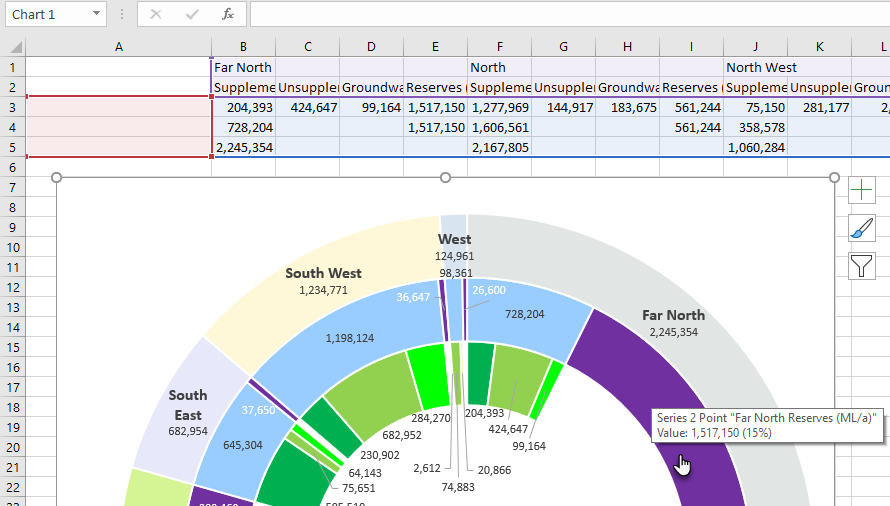Click the Insert Function fx icon
Image resolution: width=890 pixels, height=506 pixels.
click(228, 14)
